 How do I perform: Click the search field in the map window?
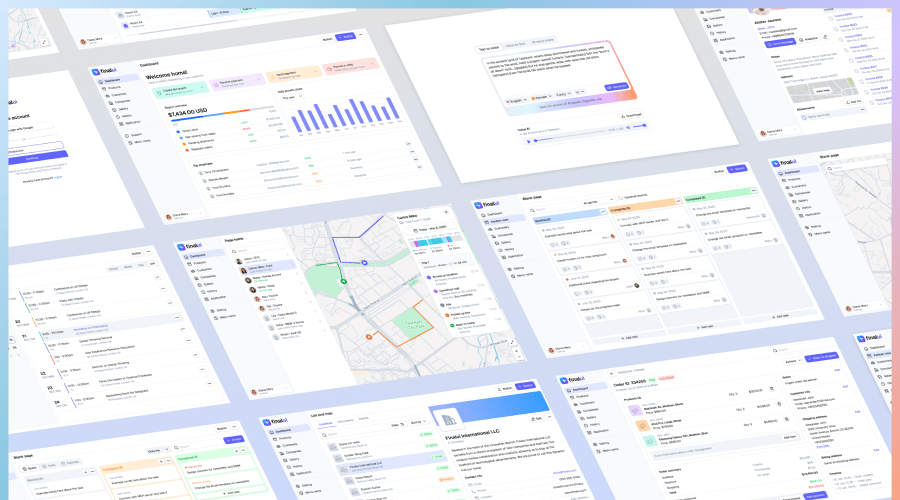point(258,250)
